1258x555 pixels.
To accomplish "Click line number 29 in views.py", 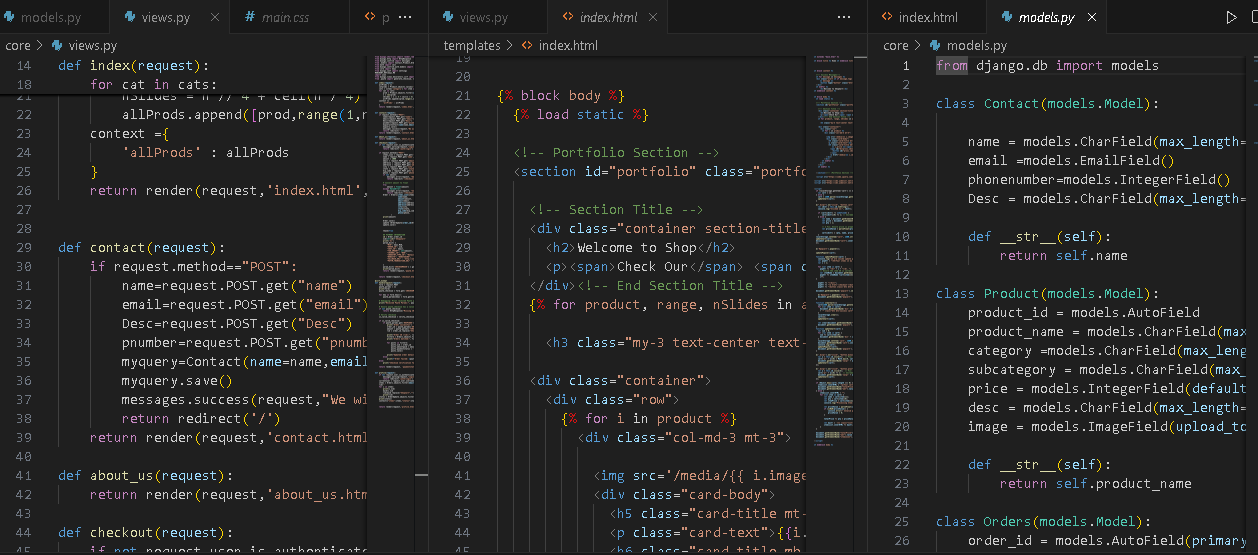I will coord(24,247).
